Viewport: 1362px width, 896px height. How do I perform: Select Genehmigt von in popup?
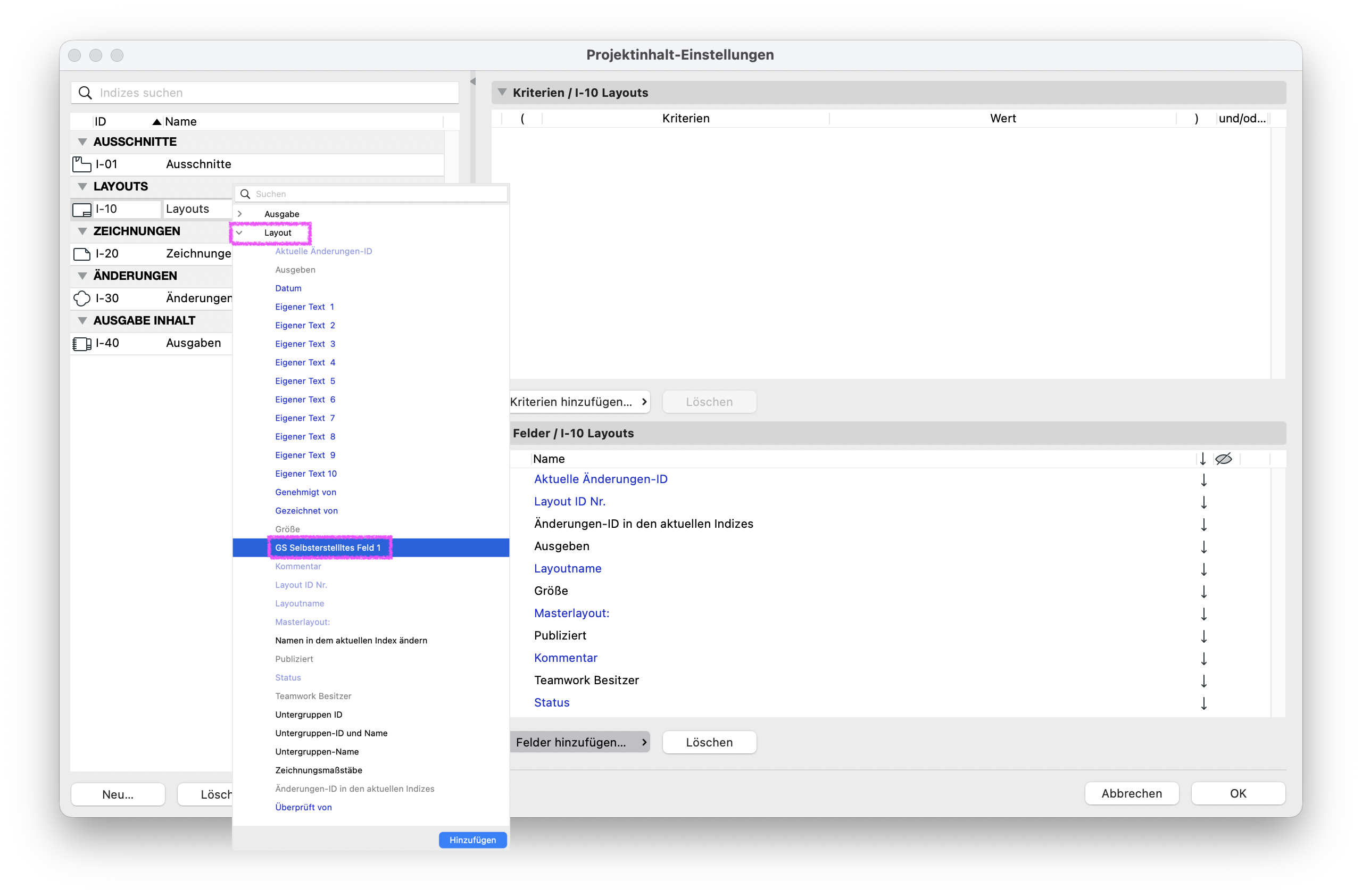click(x=305, y=492)
